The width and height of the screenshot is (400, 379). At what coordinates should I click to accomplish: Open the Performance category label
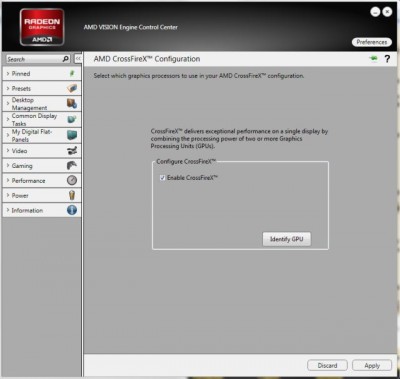(x=28, y=181)
